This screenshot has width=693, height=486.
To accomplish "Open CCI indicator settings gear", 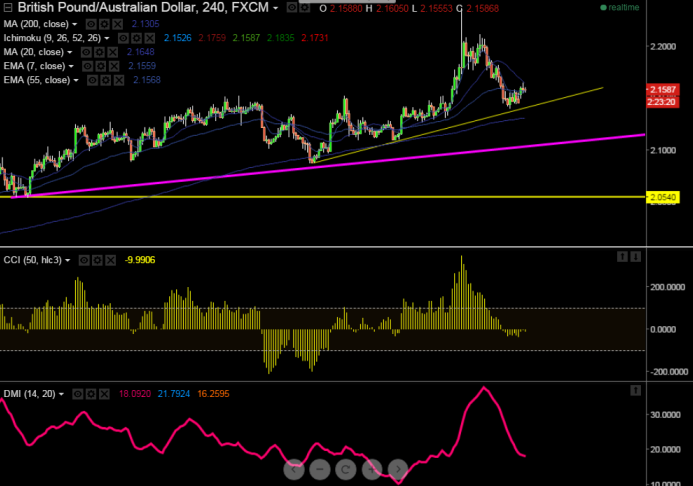I will pyautogui.click(x=97, y=260).
